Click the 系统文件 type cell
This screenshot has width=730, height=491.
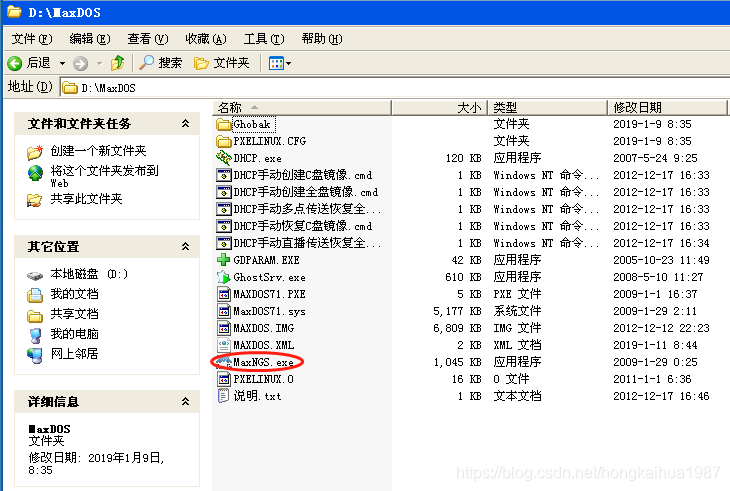point(517,311)
